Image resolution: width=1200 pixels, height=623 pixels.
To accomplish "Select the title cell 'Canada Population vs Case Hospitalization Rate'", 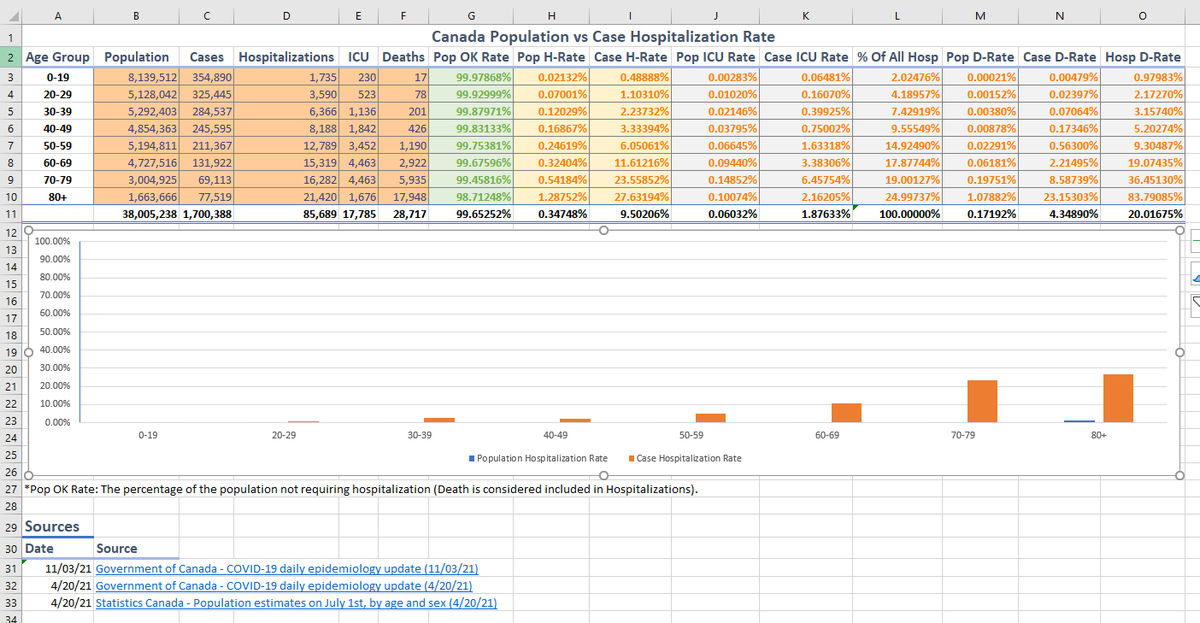I will [x=603, y=37].
